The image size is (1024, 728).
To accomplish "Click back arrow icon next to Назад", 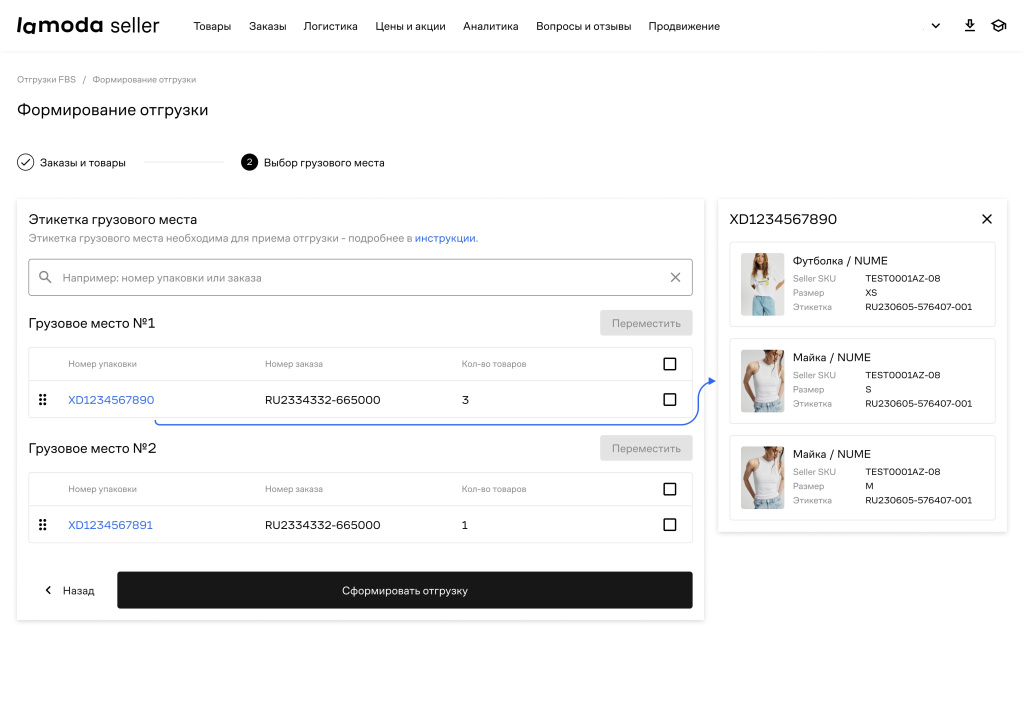I will point(47,591).
